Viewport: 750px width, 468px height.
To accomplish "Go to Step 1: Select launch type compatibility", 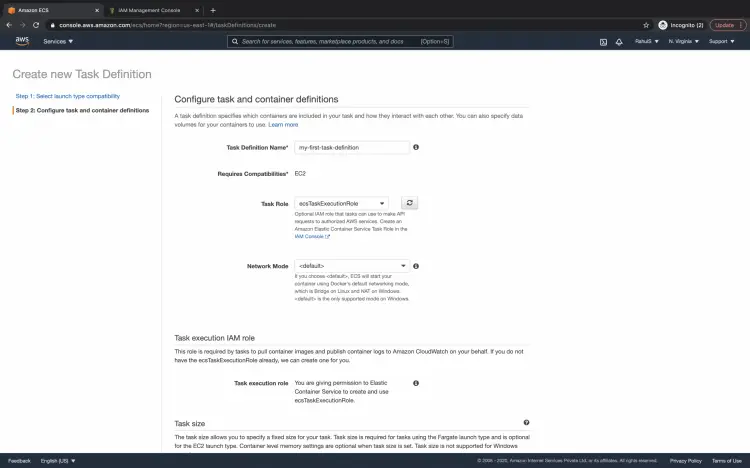I will coord(67,96).
